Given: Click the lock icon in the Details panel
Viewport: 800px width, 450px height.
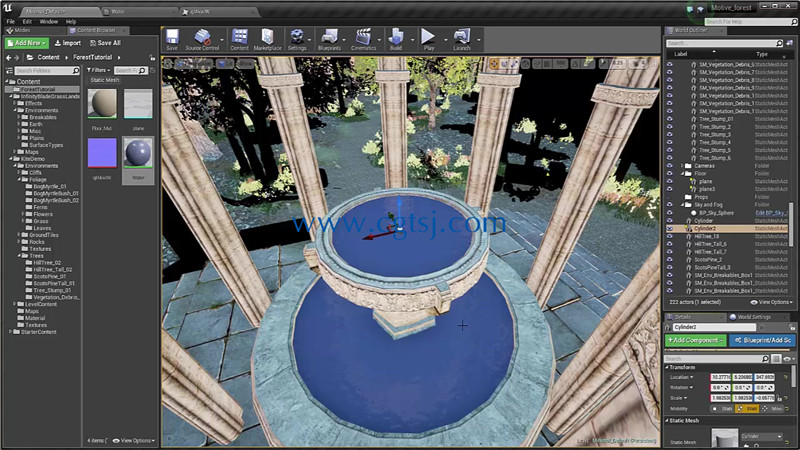Looking at the screenshot, I should click(792, 327).
